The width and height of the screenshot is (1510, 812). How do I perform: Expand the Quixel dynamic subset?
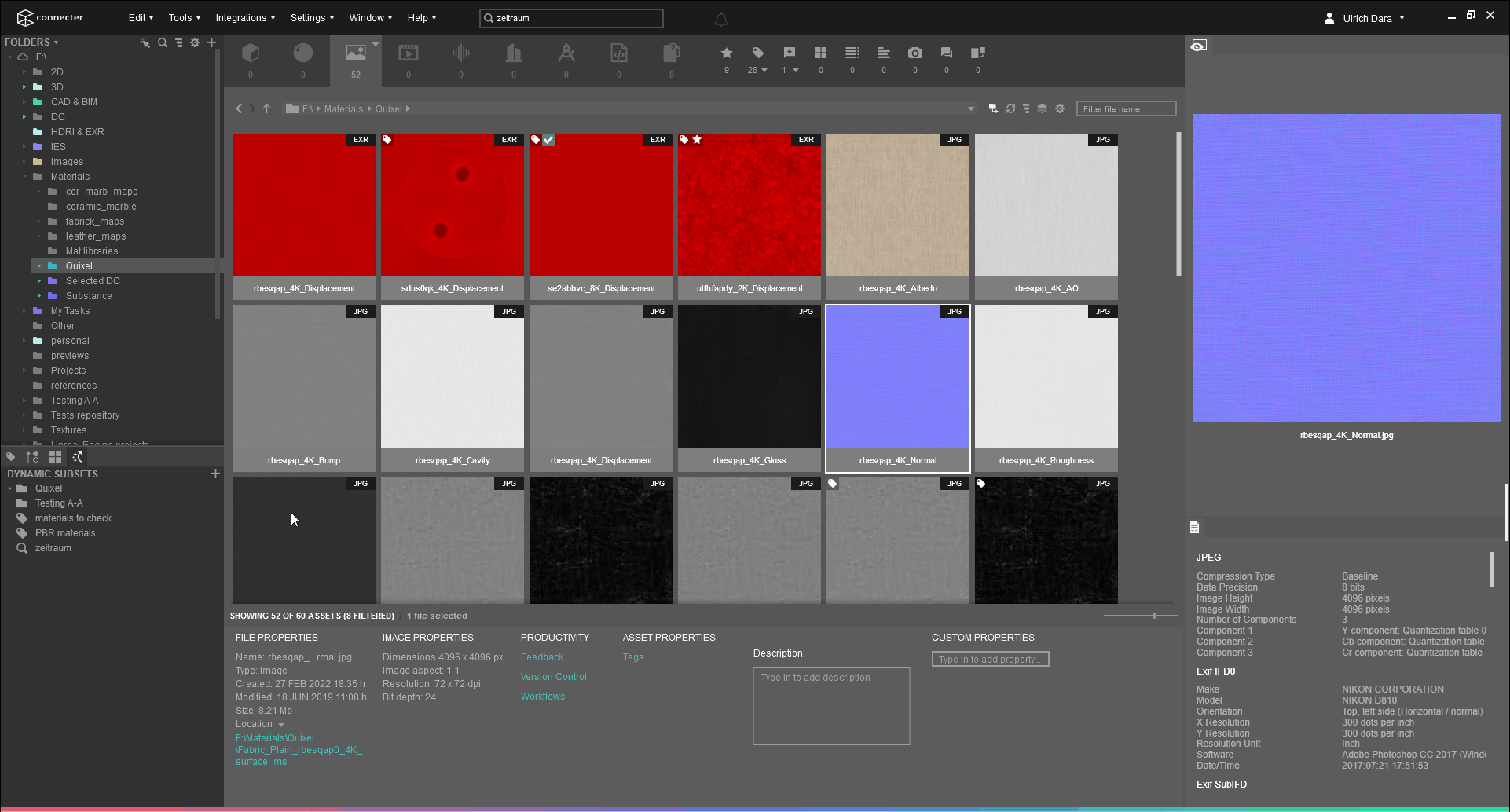[x=10, y=488]
